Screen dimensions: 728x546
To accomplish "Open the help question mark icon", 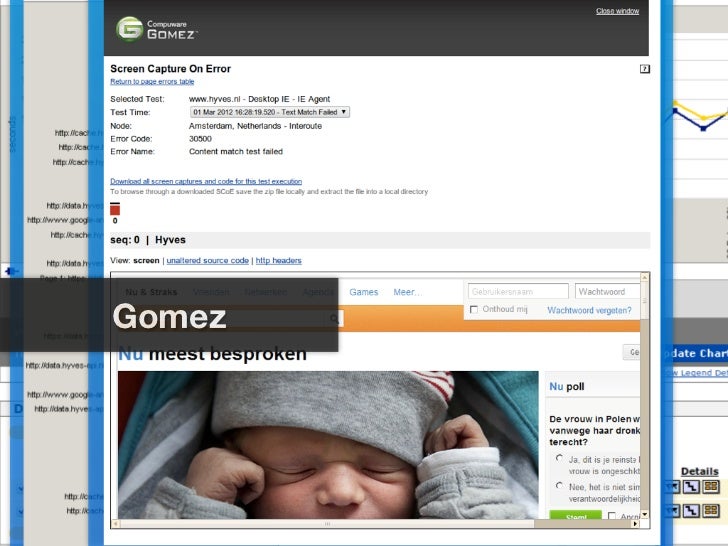I will (644, 69).
